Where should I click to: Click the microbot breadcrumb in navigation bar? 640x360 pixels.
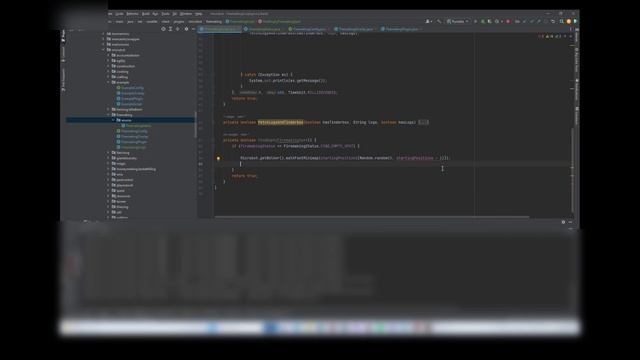click(x=195, y=22)
